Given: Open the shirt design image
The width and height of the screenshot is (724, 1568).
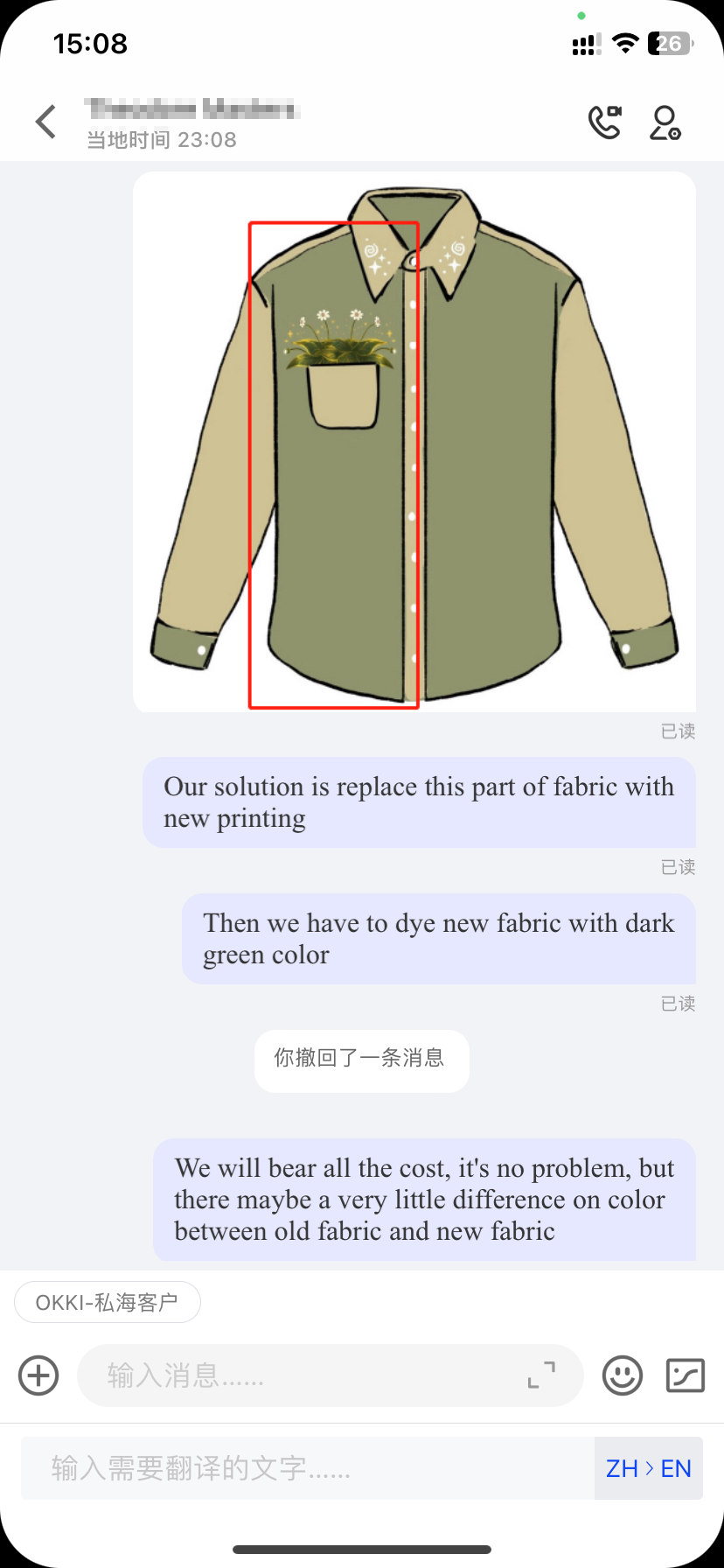Looking at the screenshot, I should point(414,442).
